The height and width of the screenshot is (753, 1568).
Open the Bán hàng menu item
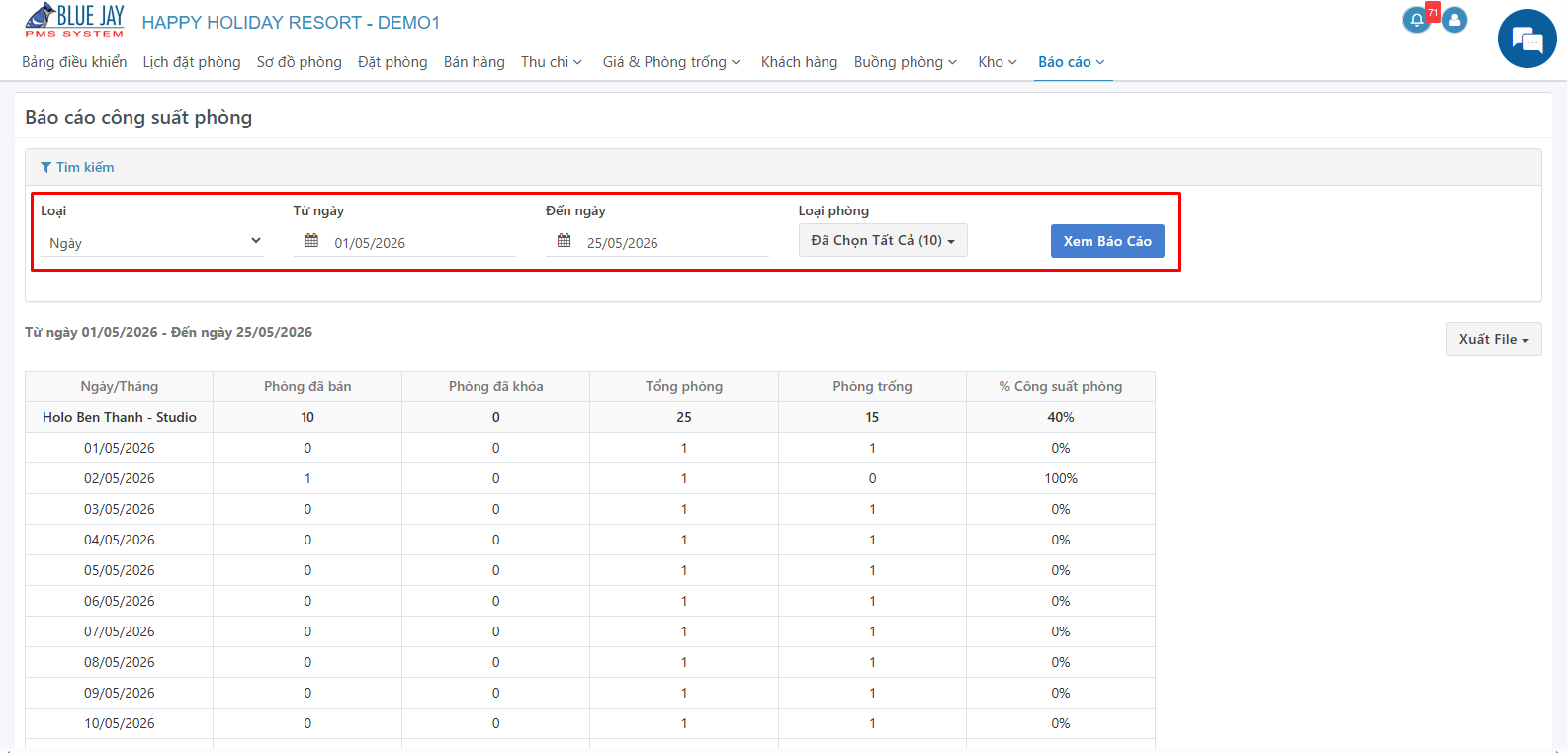pos(475,62)
